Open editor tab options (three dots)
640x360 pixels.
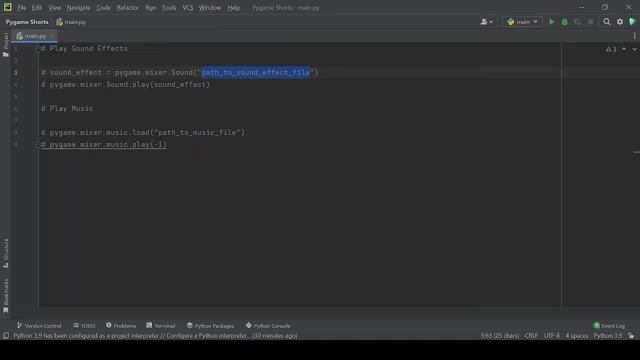[634, 36]
